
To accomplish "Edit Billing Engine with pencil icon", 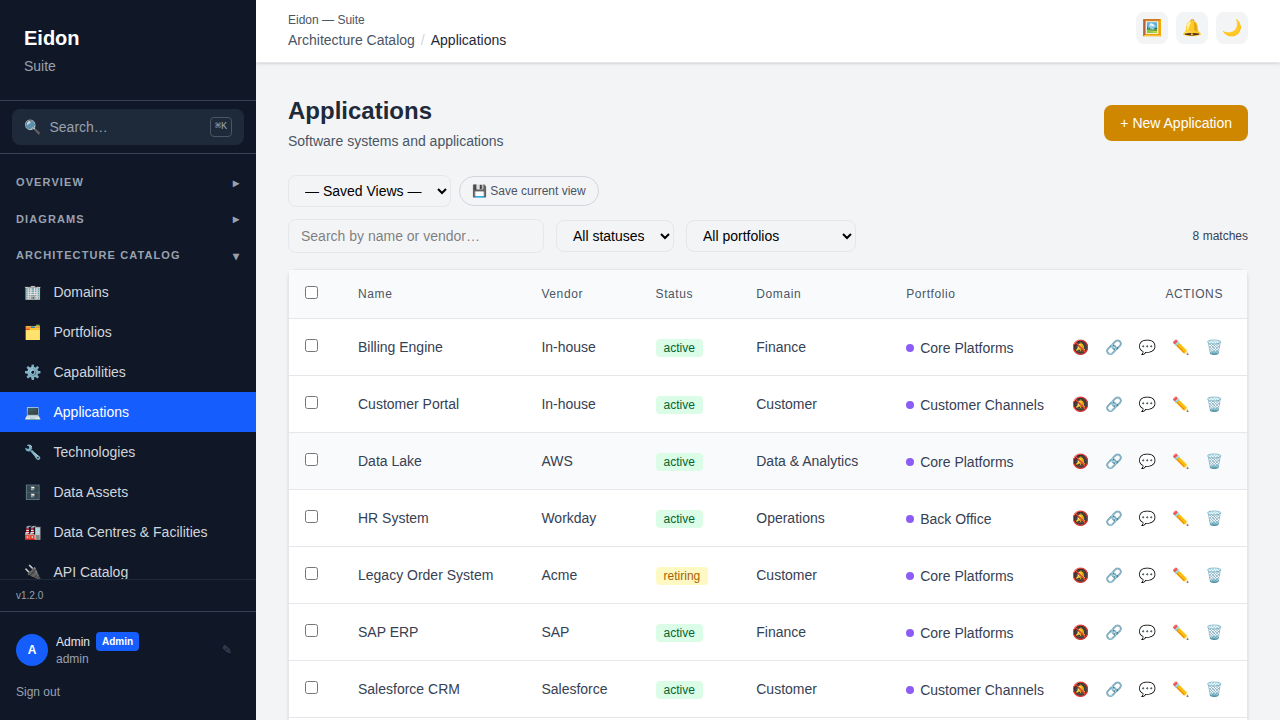I will (x=1181, y=347).
